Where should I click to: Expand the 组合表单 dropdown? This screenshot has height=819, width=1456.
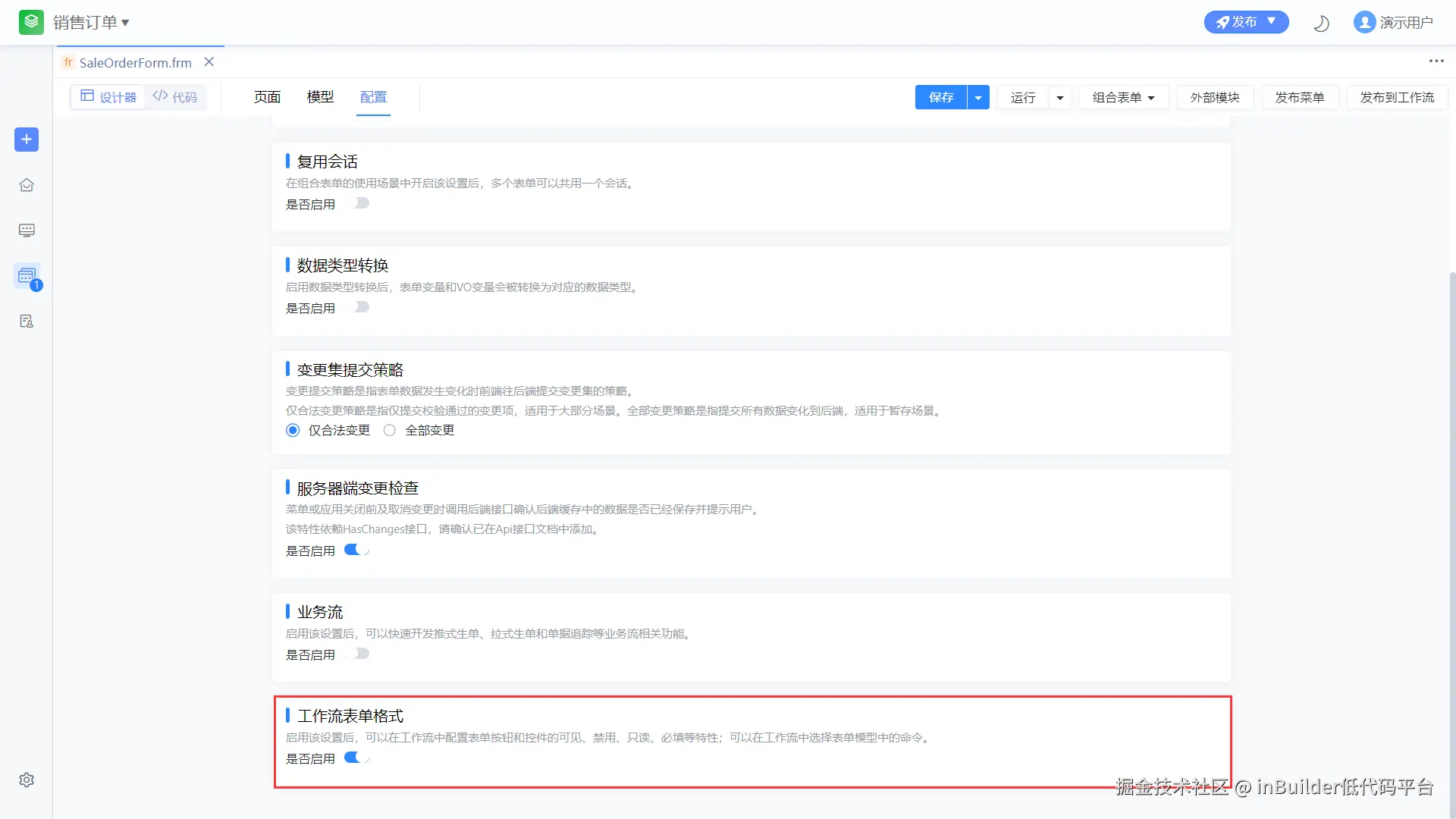pyautogui.click(x=1123, y=98)
